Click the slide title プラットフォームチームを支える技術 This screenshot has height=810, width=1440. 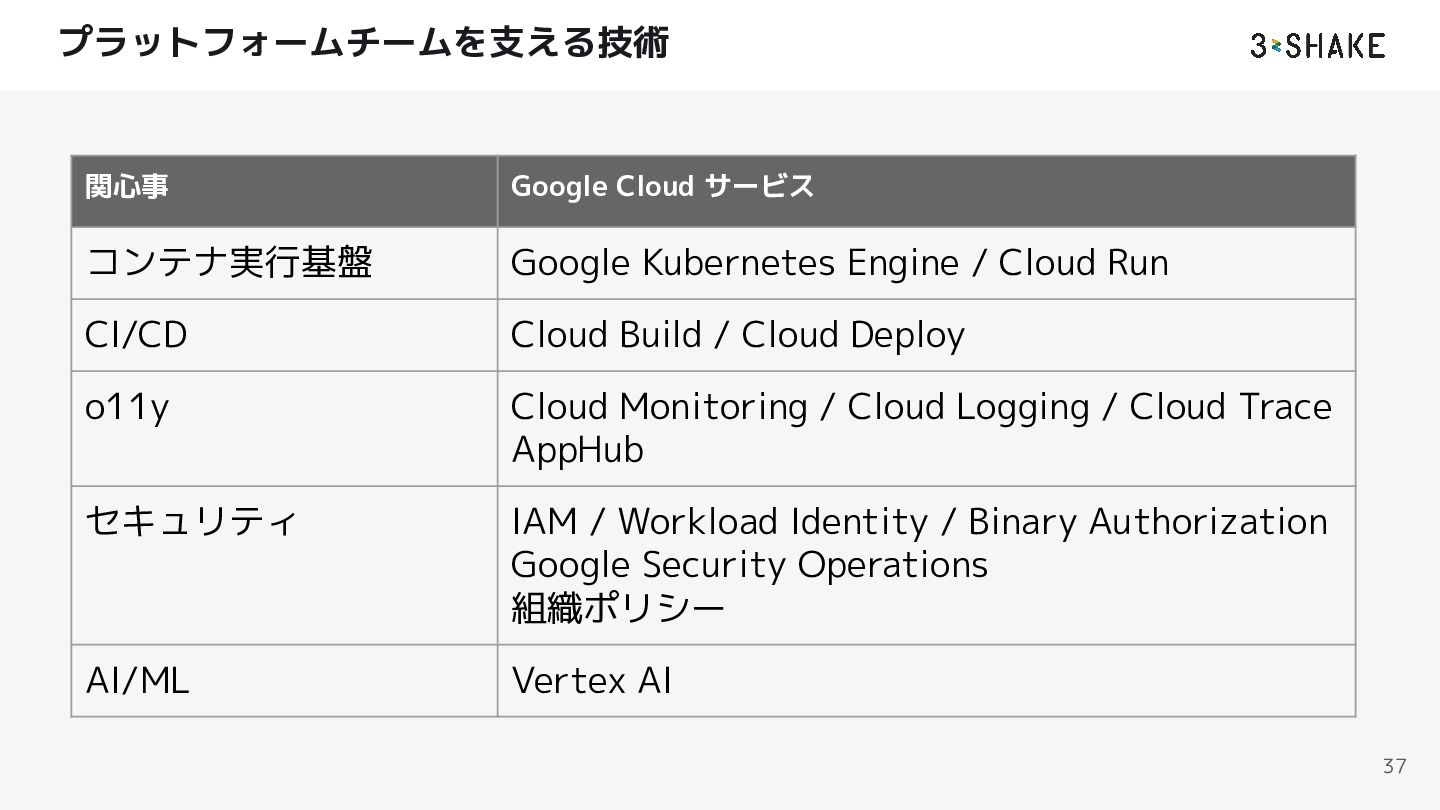363,43
